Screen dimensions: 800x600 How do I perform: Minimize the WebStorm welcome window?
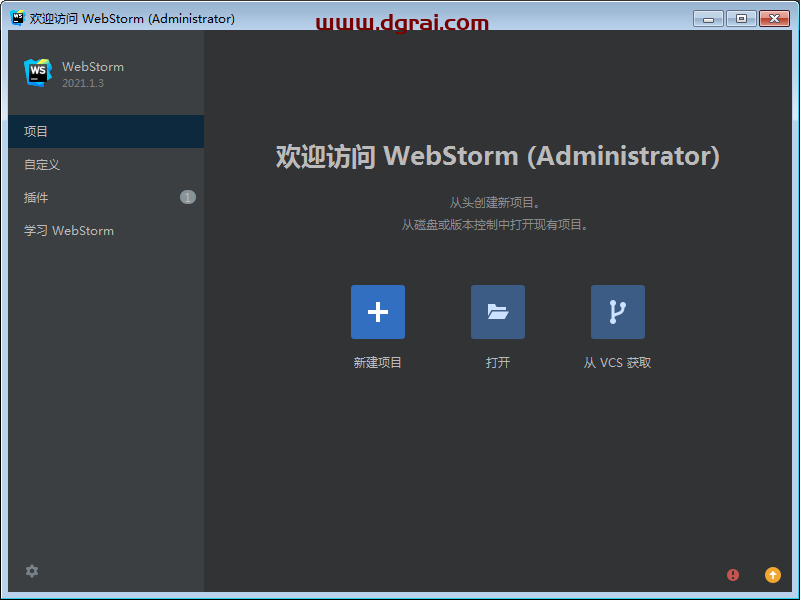pos(708,19)
